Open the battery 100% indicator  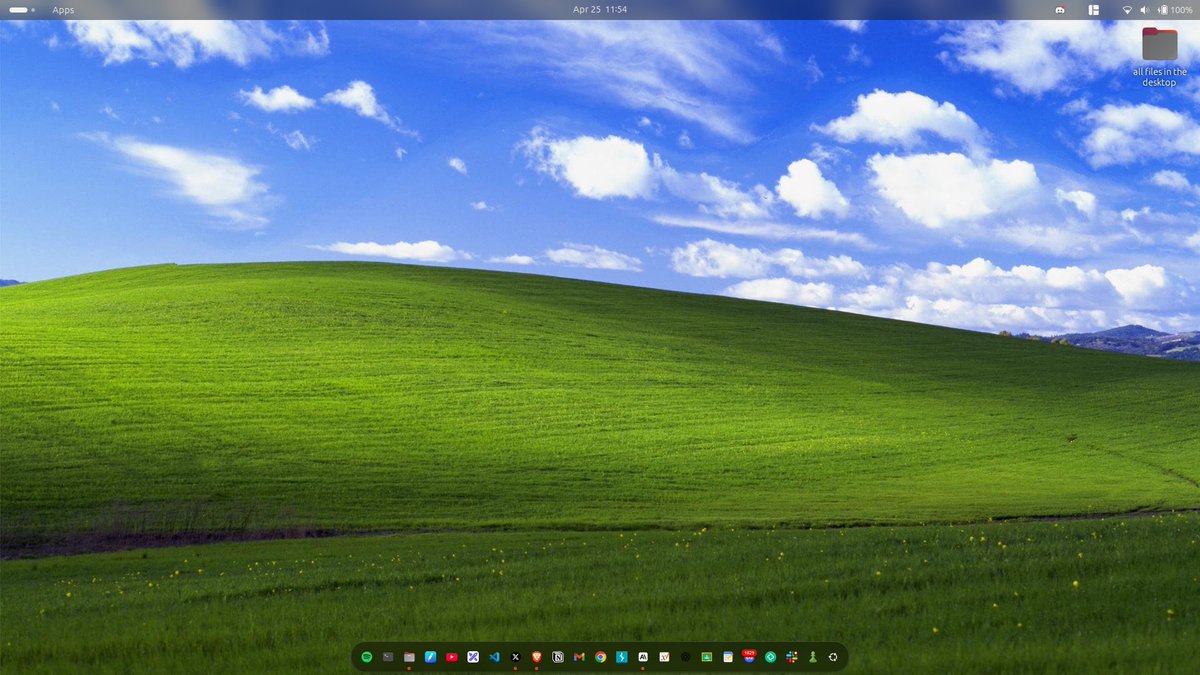pyautogui.click(x=1175, y=9)
